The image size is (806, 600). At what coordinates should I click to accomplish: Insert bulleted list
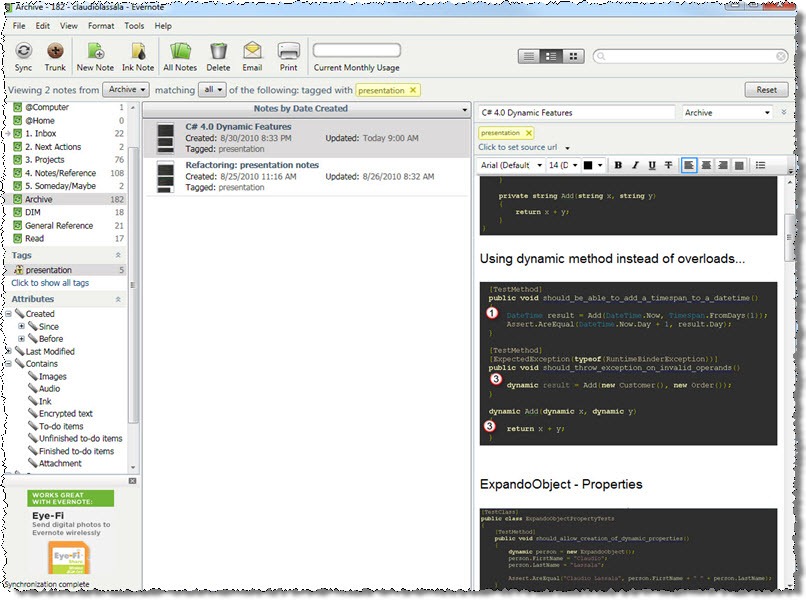pyautogui.click(x=761, y=165)
